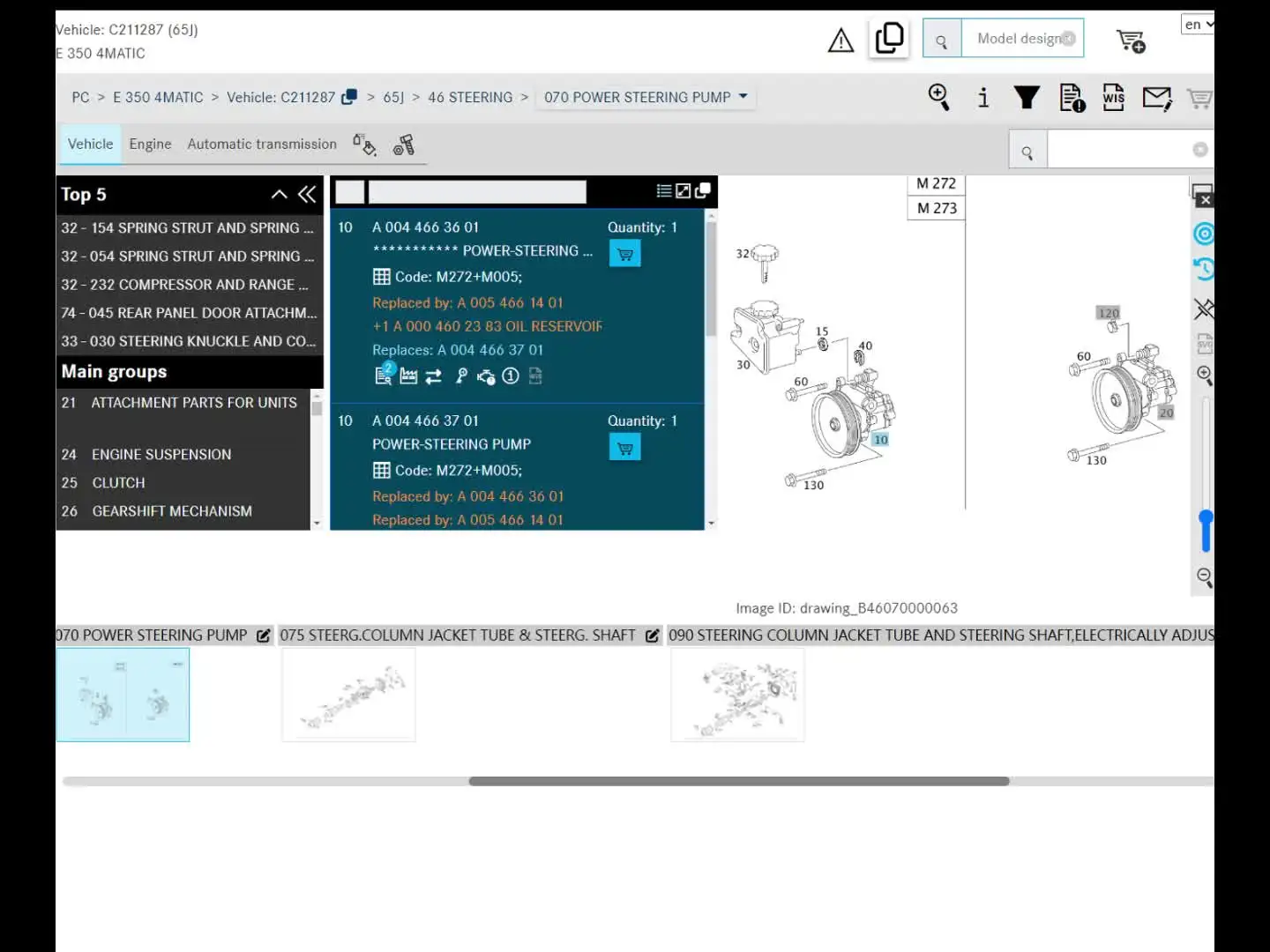Viewport: 1270px width, 952px height.
Task: Open 74 - 045 REAR PANEL DOOR ATTACHM entry
Action: click(x=187, y=312)
